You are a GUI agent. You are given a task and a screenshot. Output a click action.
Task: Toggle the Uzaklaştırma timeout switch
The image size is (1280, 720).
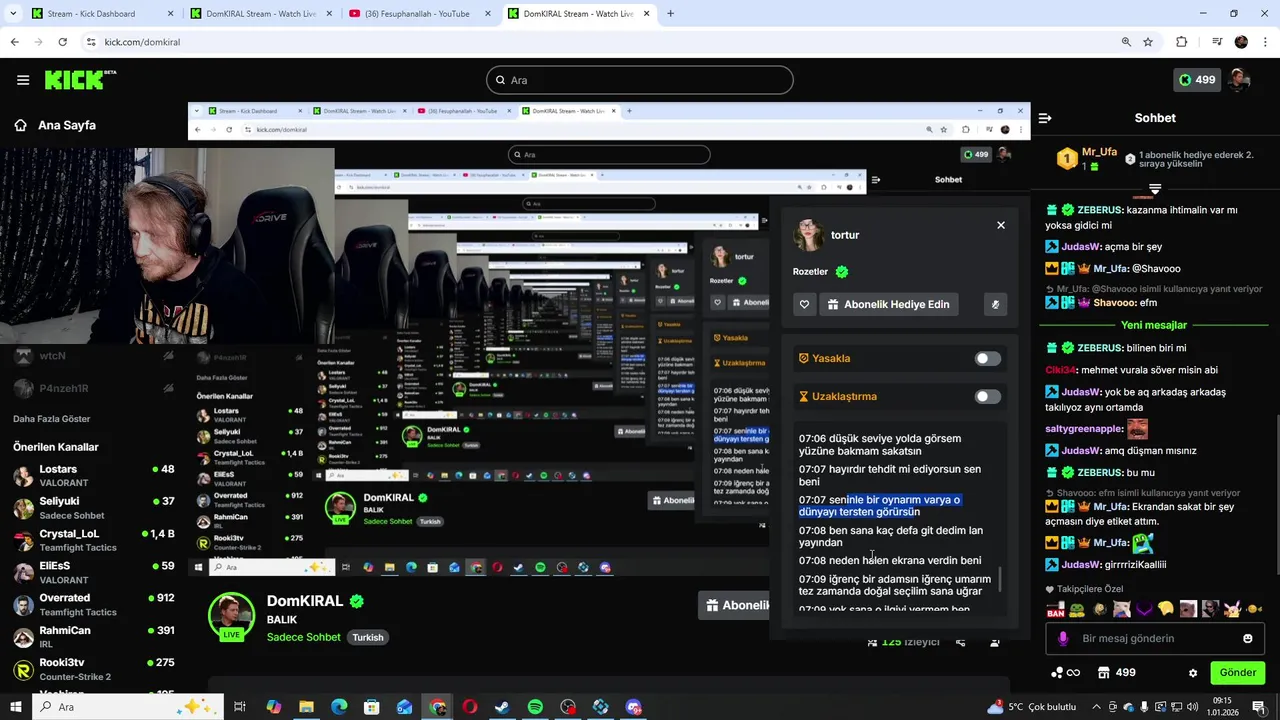988,396
